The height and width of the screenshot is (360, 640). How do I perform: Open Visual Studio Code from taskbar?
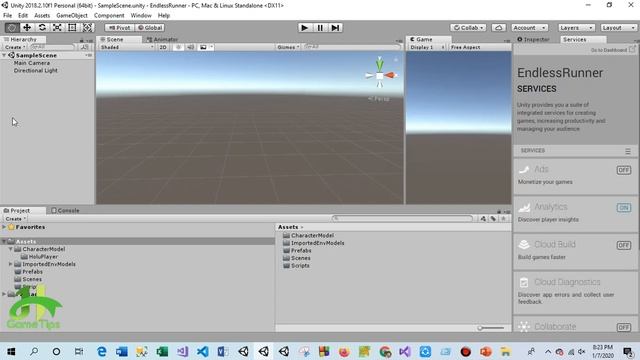pos(202,351)
